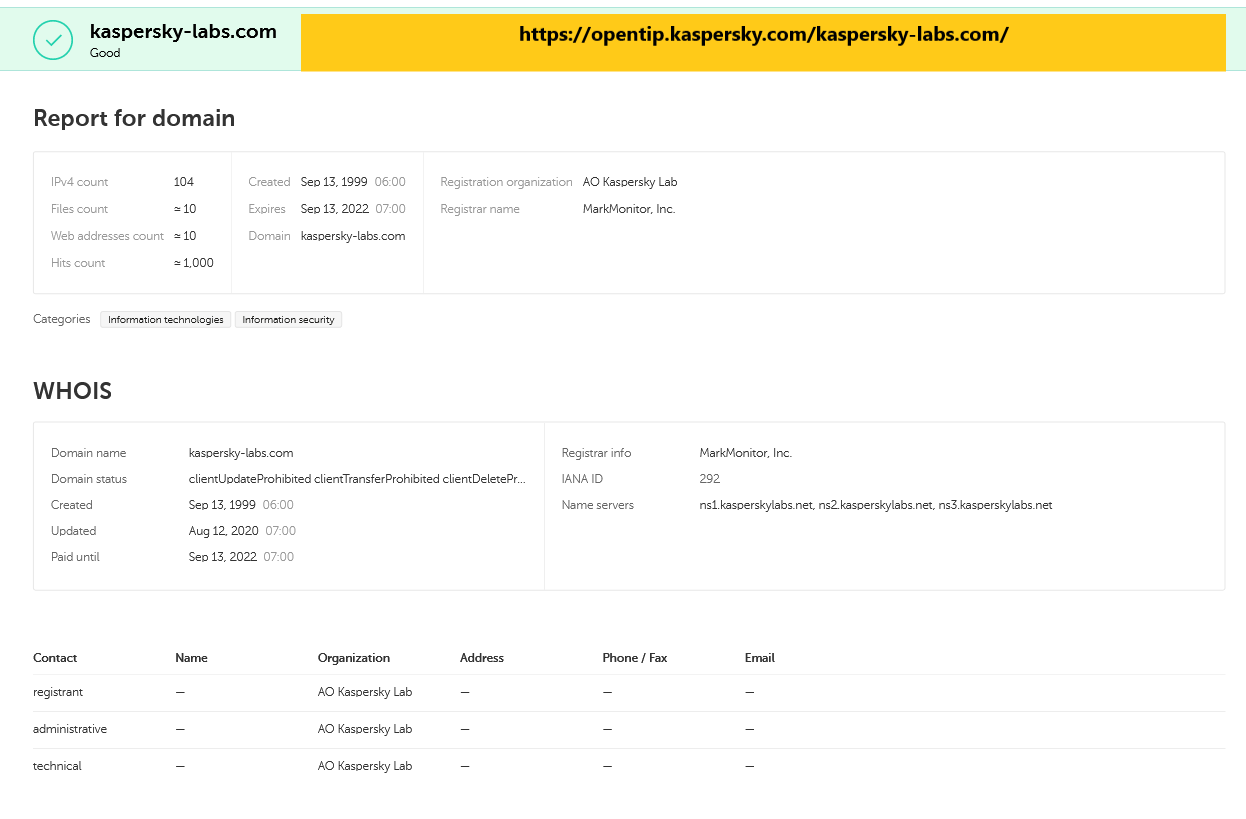Click the 'Good' status label
1246x819 pixels.
coord(105,53)
